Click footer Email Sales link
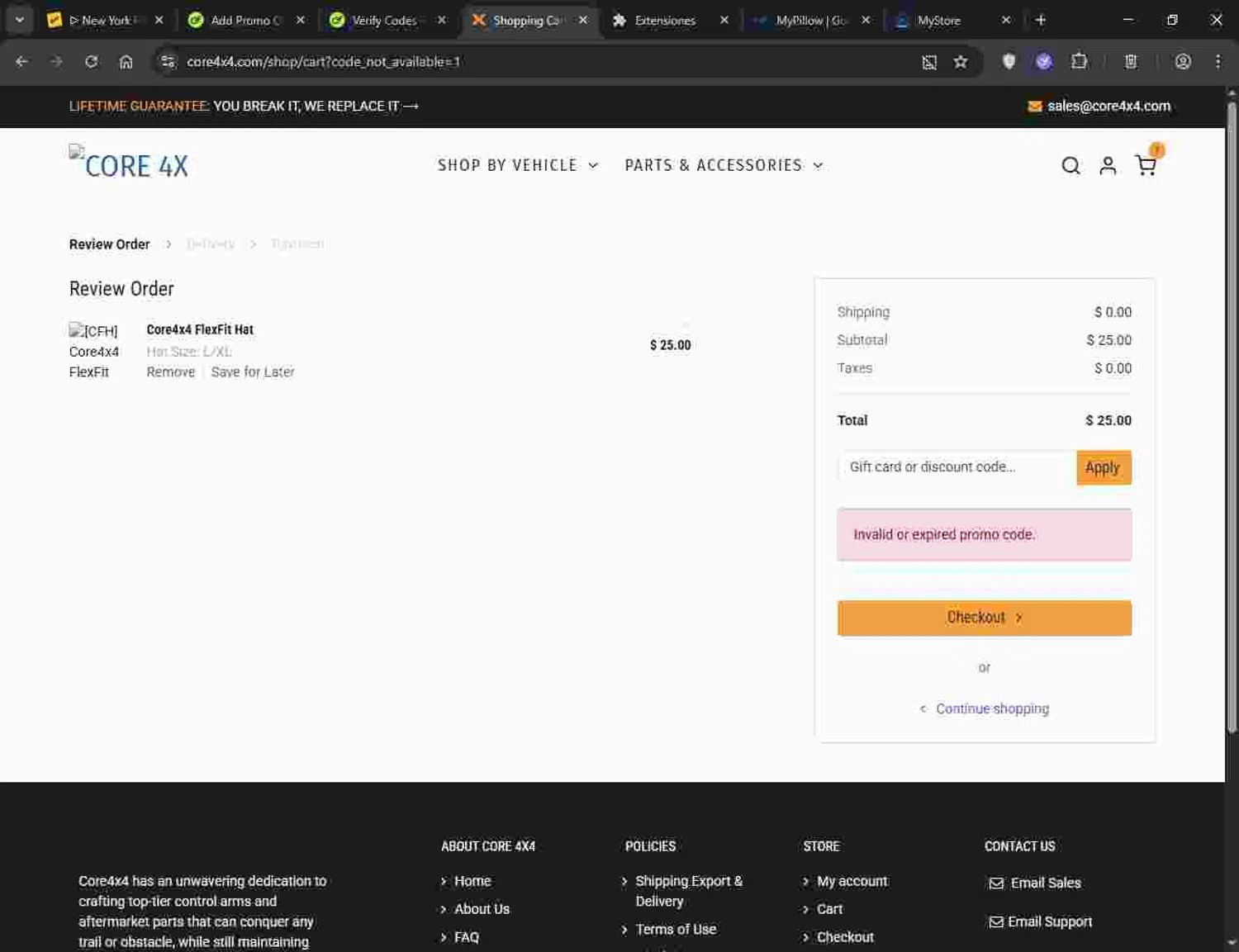 (1045, 883)
